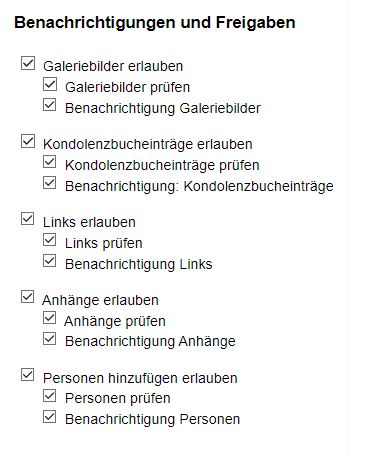Uncheck Anhänge erlauben checkbox
Screen dimensions: 381x454
coord(28,297)
